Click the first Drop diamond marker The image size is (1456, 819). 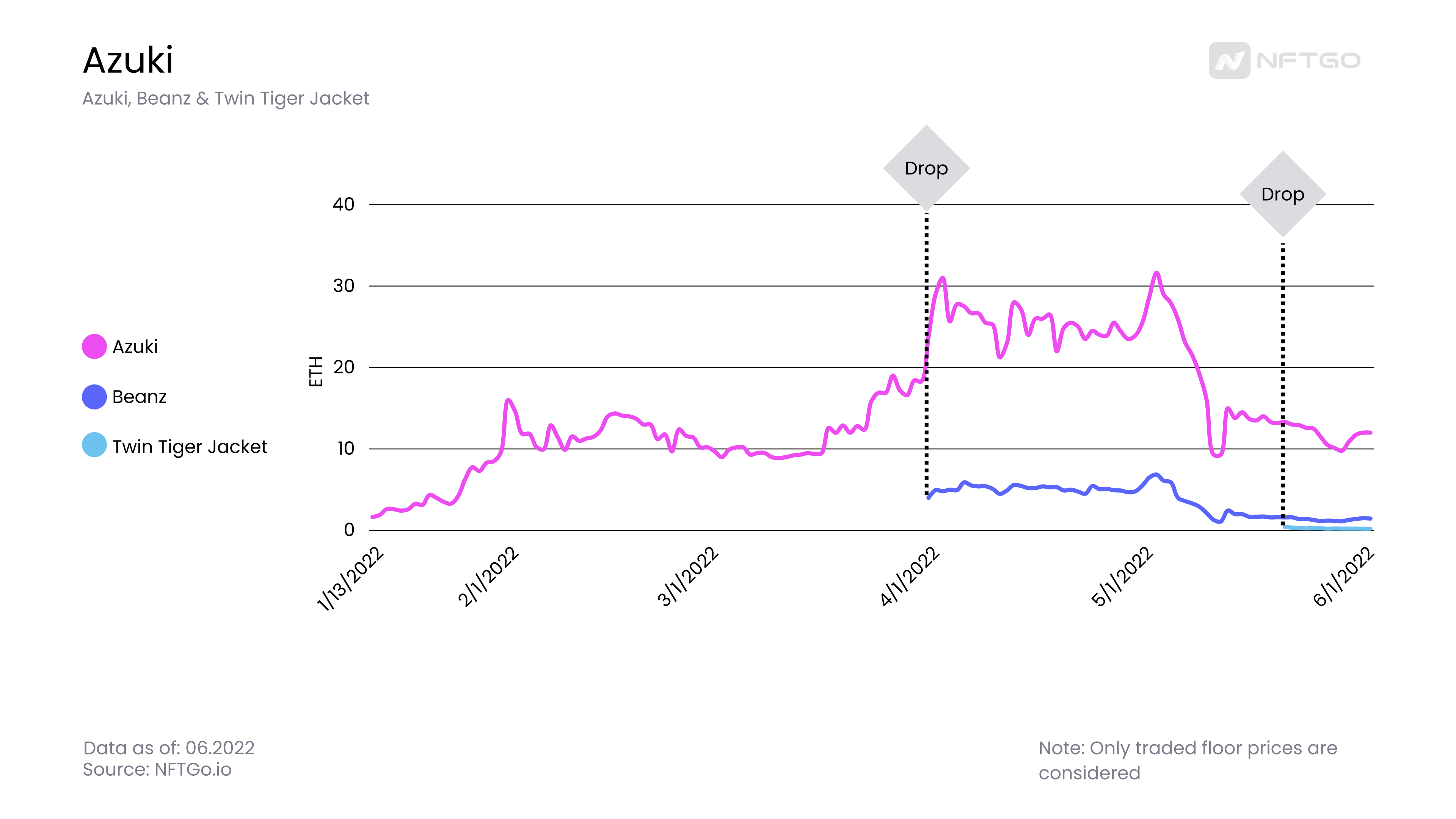point(926,168)
